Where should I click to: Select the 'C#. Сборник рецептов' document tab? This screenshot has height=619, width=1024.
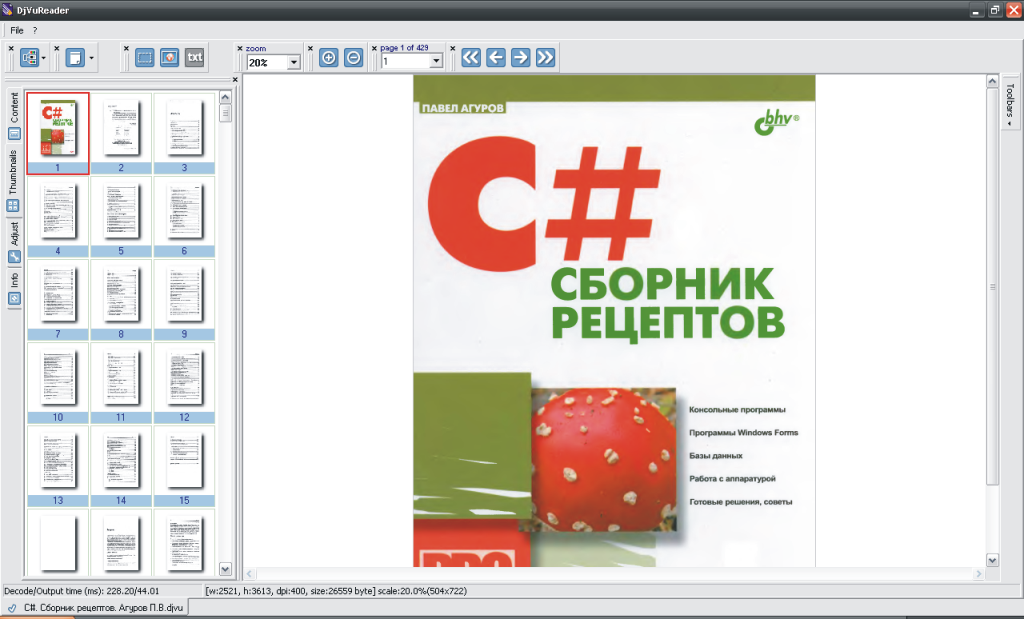click(x=96, y=607)
